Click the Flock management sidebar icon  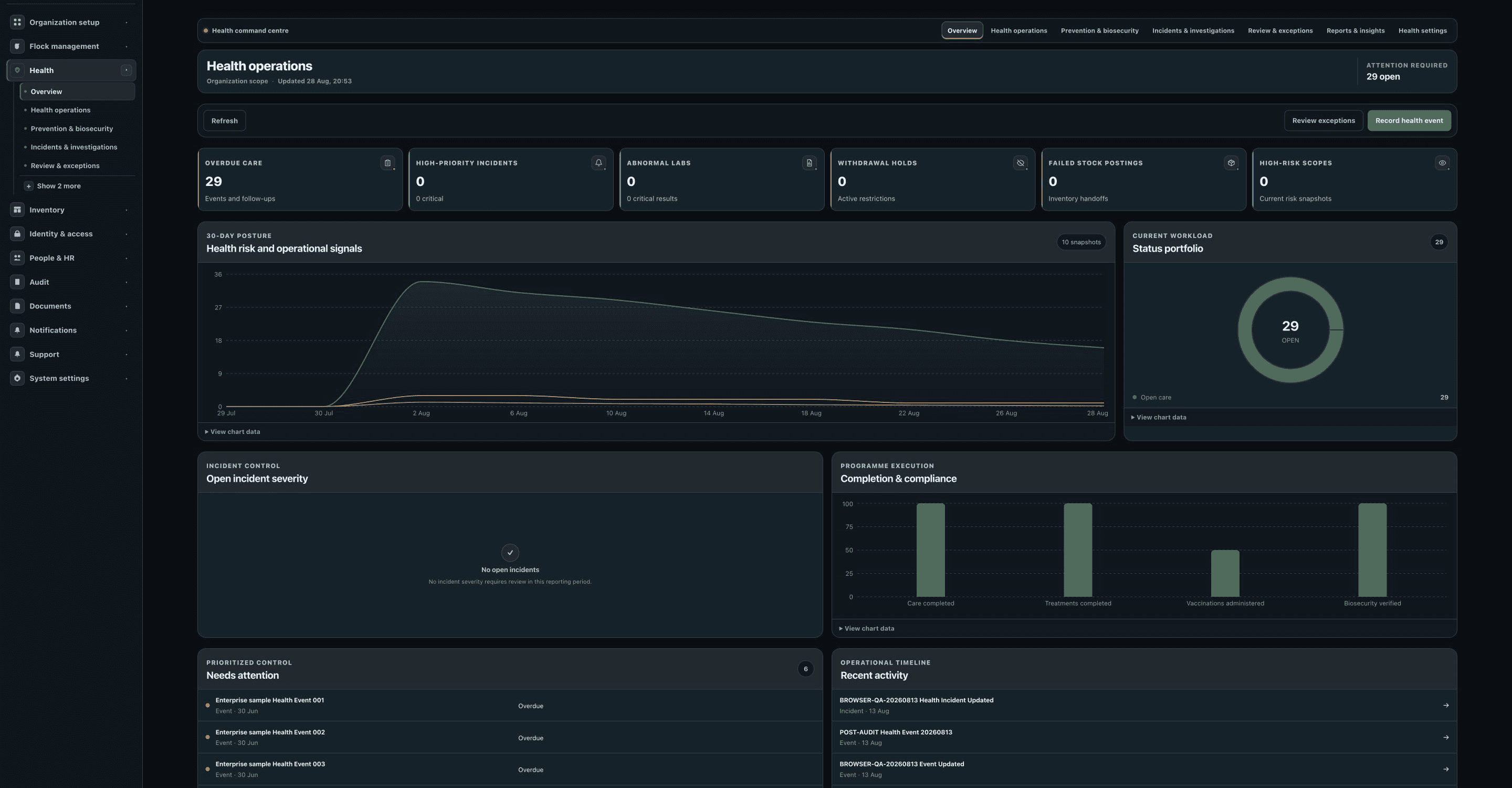pyautogui.click(x=17, y=46)
